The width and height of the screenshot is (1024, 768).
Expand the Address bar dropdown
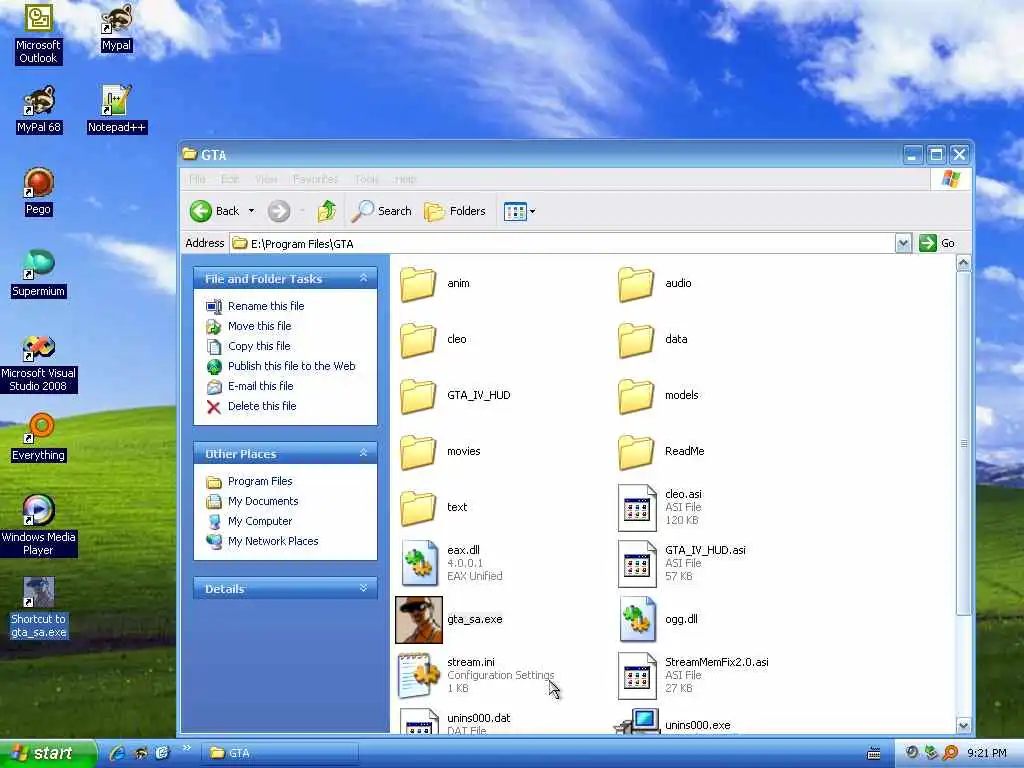(903, 244)
